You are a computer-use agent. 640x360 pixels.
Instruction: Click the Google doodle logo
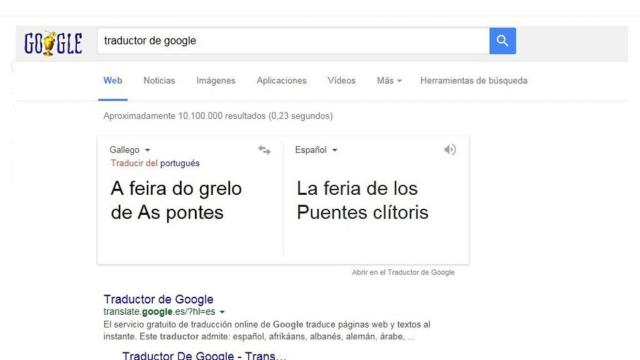point(53,43)
